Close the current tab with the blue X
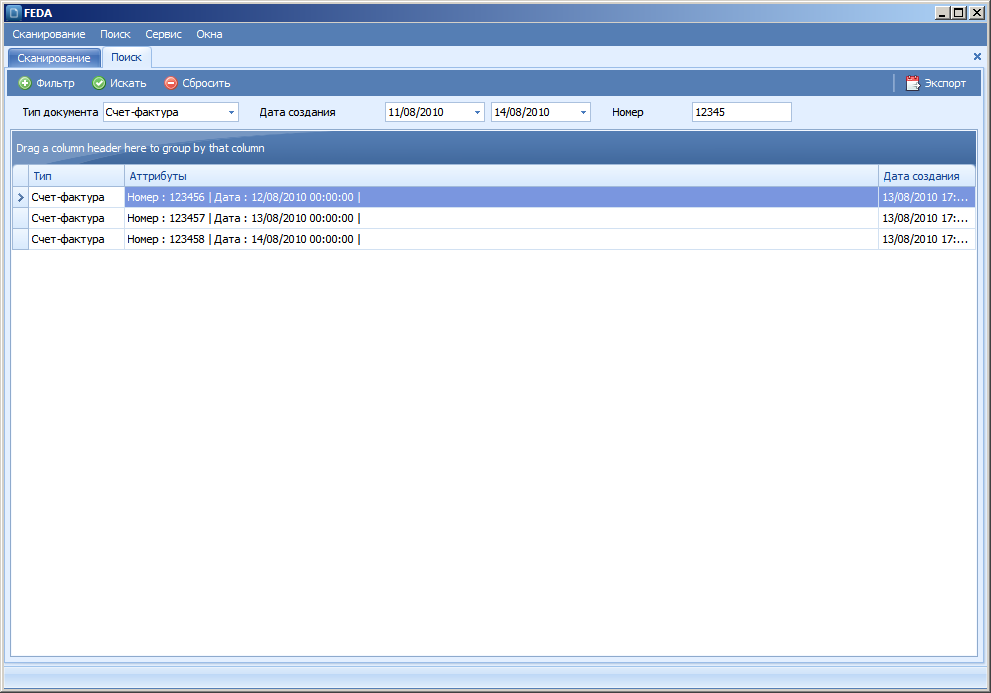The width and height of the screenshot is (991, 693). click(x=977, y=56)
